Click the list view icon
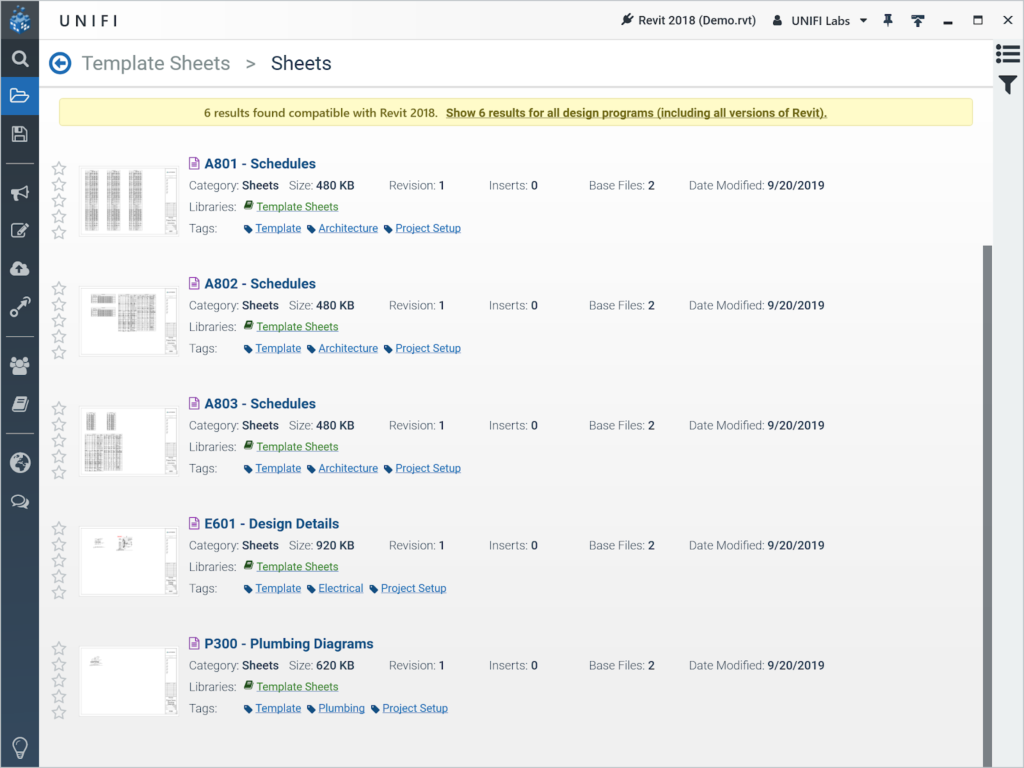 point(1008,54)
